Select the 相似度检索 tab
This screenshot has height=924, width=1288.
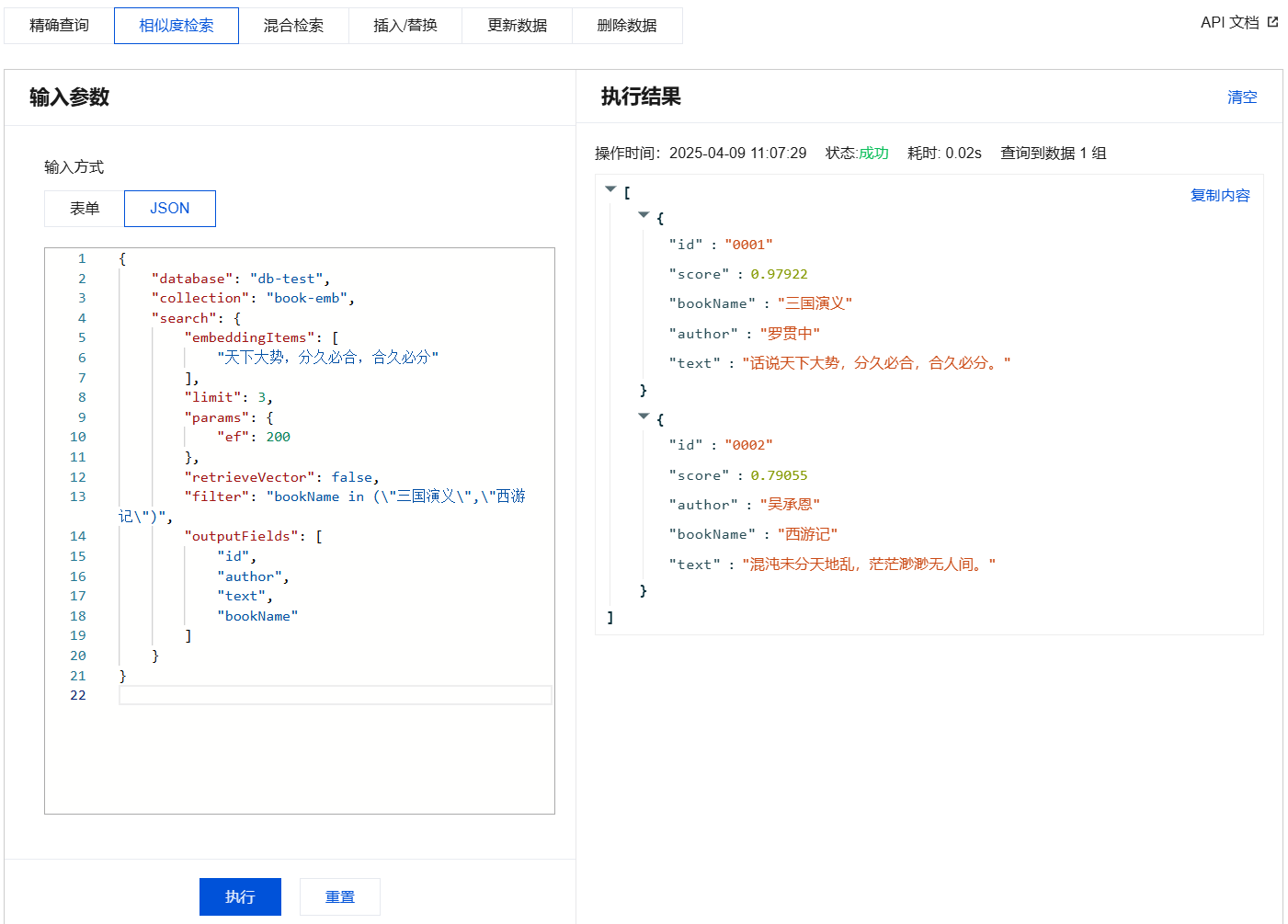pyautogui.click(x=177, y=26)
